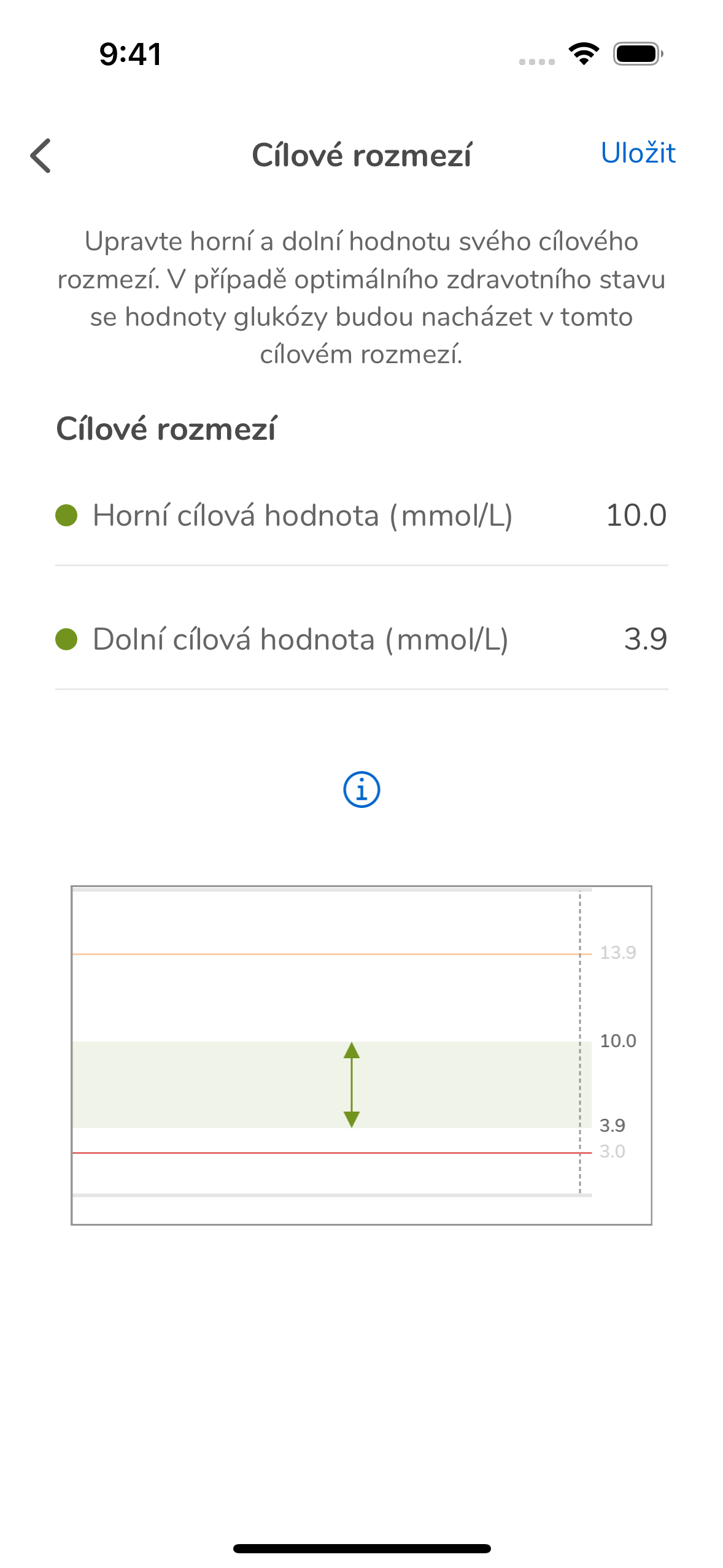
Task: Save changes with Uložit
Action: pos(638,153)
